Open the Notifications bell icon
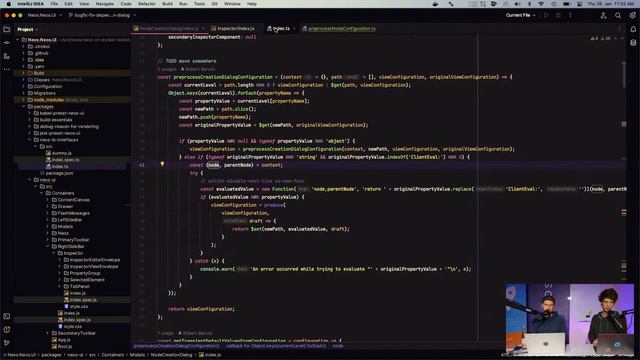 click(633, 29)
